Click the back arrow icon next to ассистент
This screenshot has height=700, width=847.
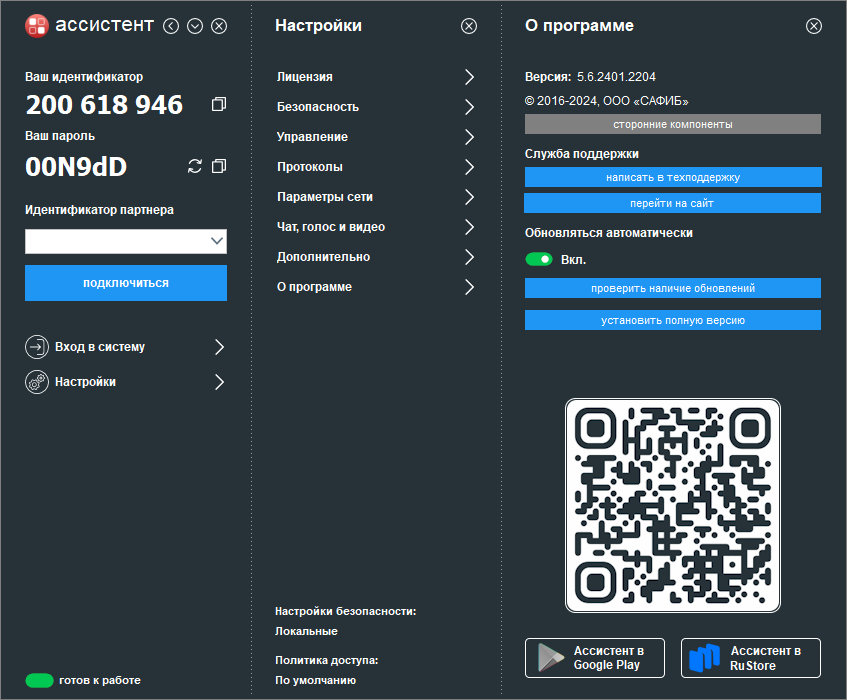pos(171,26)
